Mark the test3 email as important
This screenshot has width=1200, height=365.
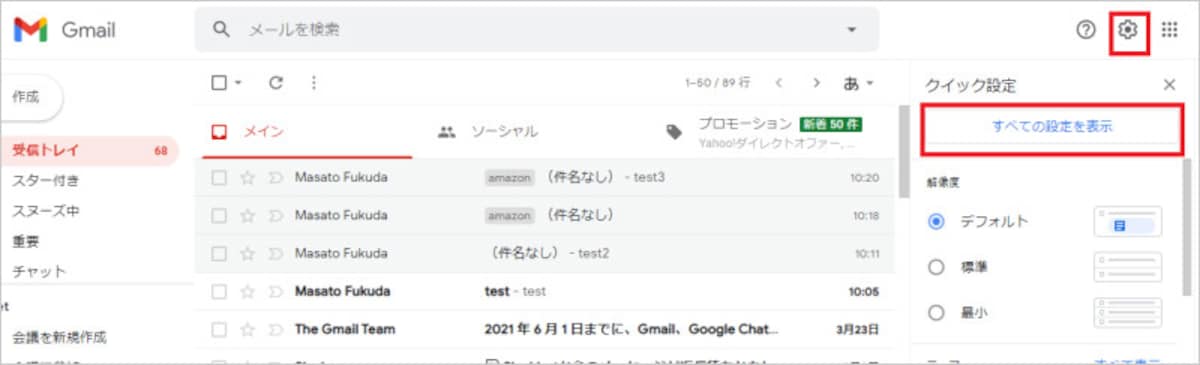point(276,178)
